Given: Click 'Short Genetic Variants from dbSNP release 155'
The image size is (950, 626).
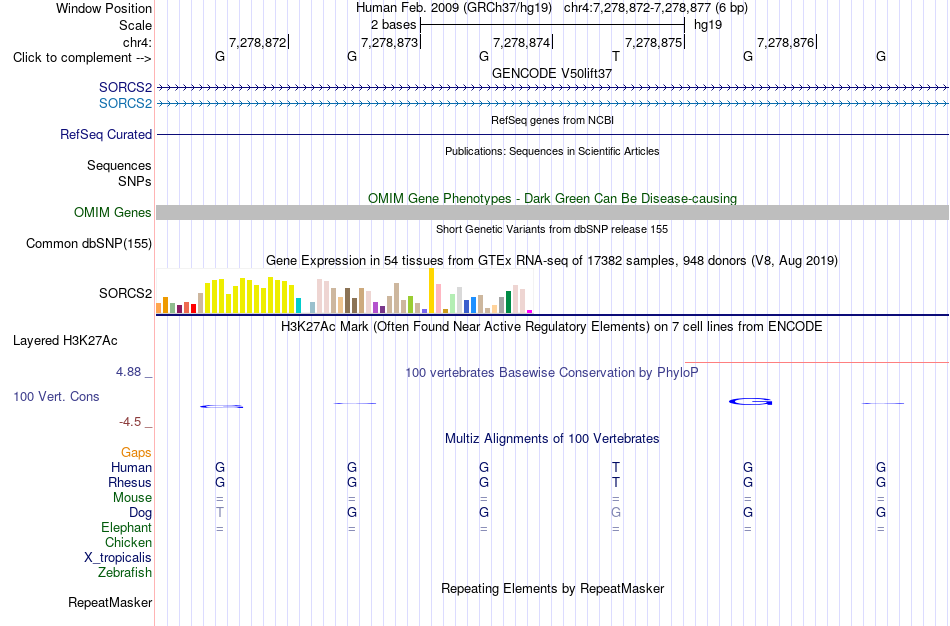Looking at the screenshot, I should point(552,229).
